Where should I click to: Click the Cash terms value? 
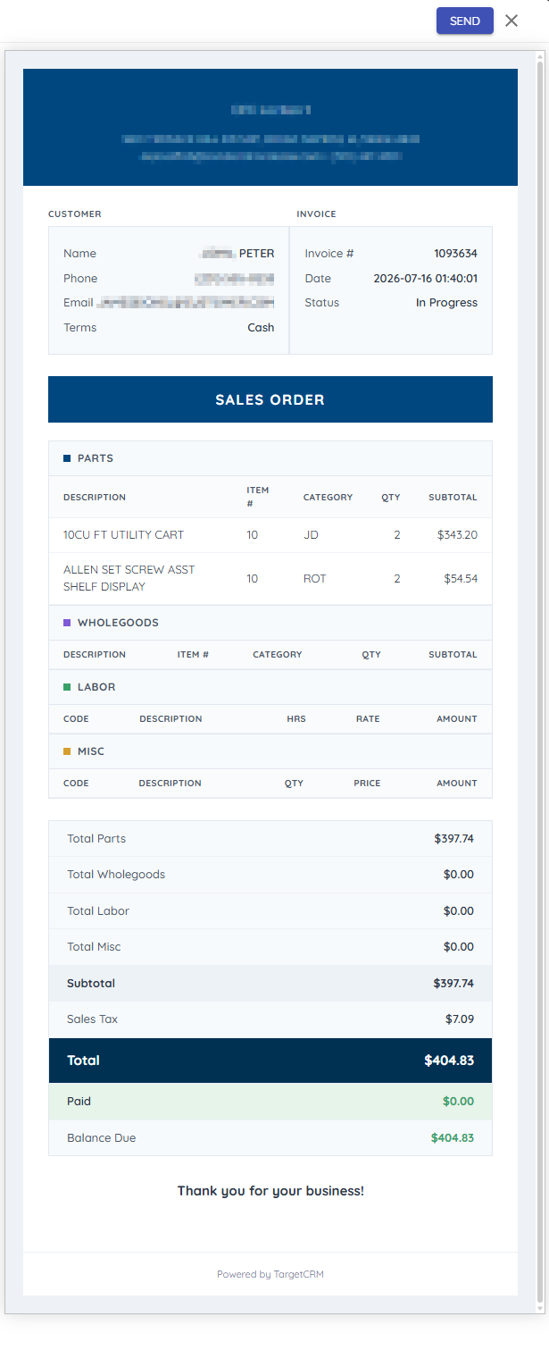[261, 327]
